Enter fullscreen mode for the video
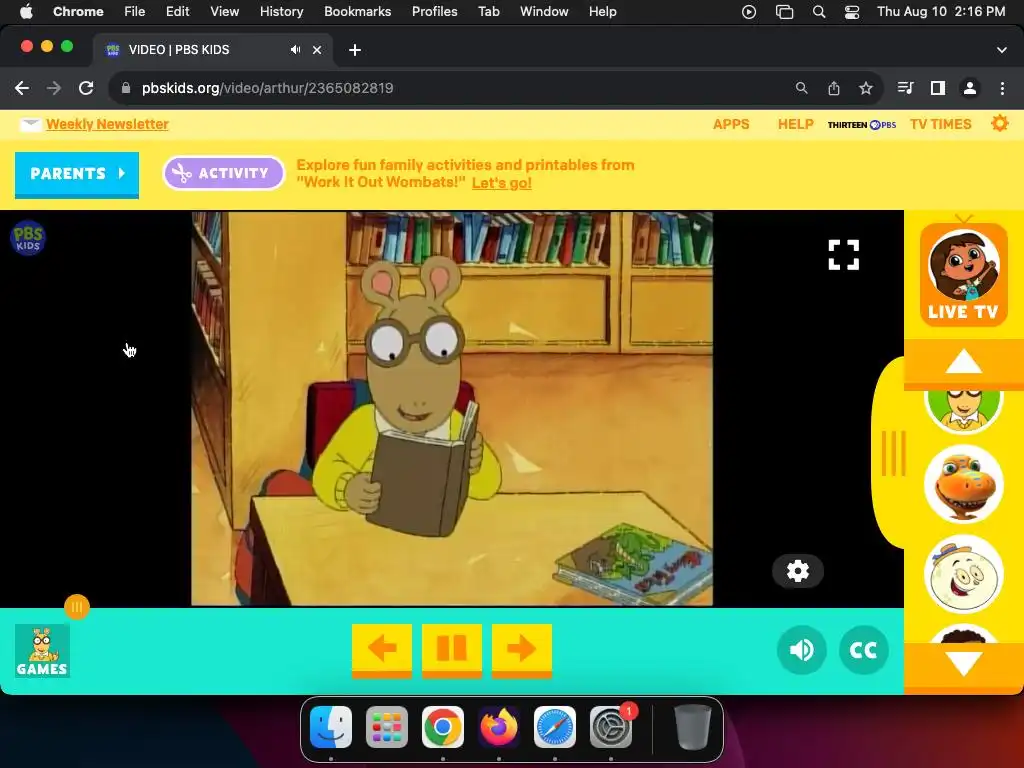The width and height of the screenshot is (1024, 768). pyautogui.click(x=844, y=255)
